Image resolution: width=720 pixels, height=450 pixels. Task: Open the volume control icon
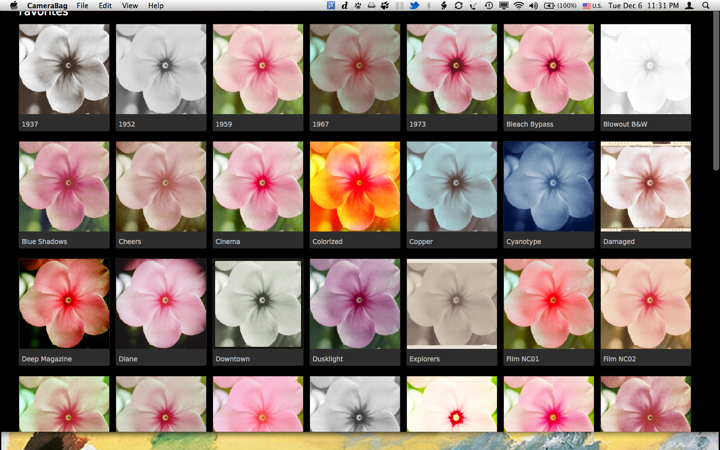pos(533,6)
